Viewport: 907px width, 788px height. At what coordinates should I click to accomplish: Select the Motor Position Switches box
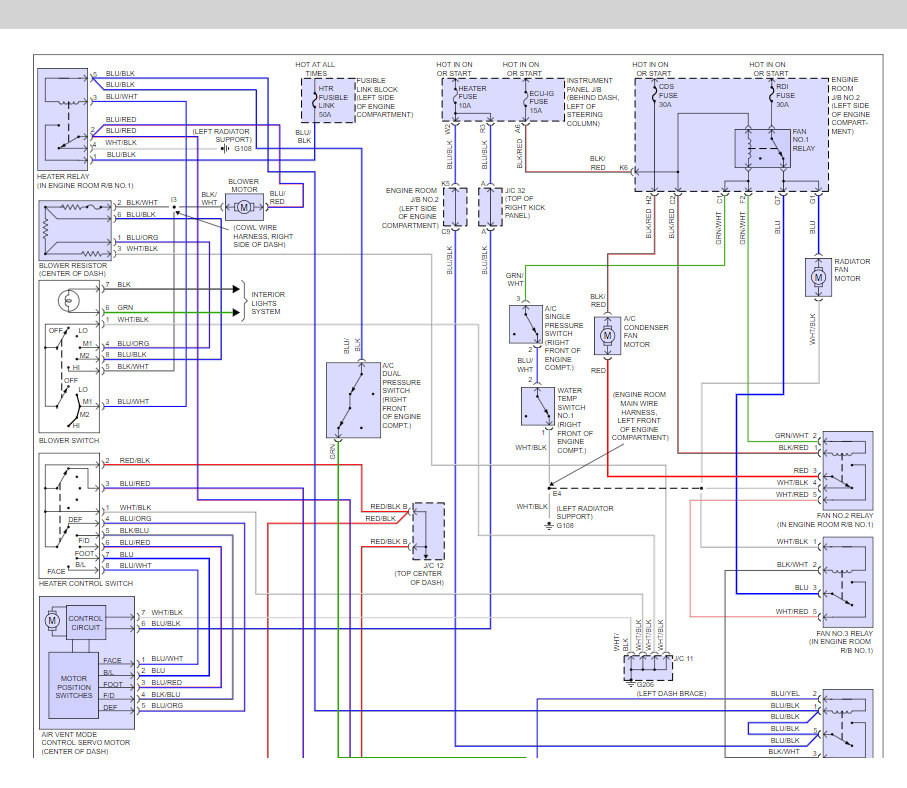(x=73, y=686)
